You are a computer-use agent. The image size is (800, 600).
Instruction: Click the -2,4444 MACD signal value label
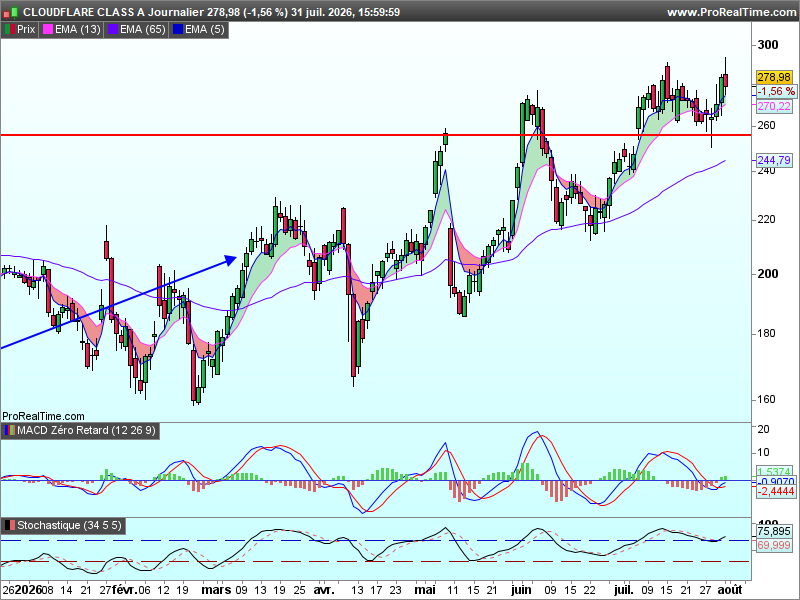click(x=776, y=491)
